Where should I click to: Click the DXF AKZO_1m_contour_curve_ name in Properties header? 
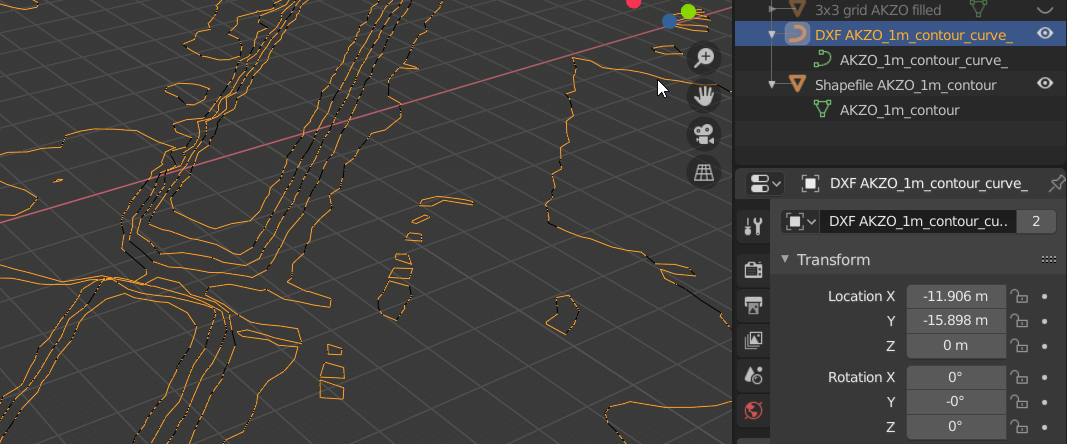click(929, 183)
